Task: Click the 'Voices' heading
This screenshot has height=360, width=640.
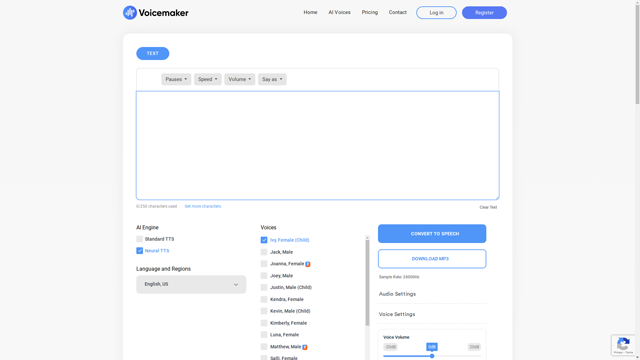Action: 269,227
